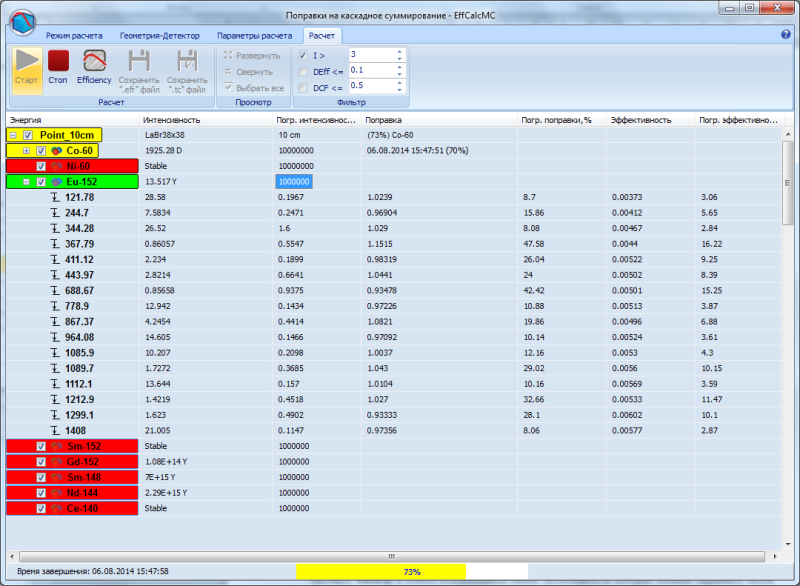The width and height of the screenshot is (800, 586).
Task: Click the 121.78 energy line icon
Action: (56, 198)
